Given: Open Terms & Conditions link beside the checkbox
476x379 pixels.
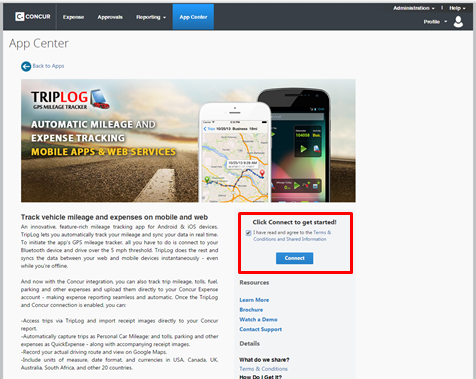Looking at the screenshot, I should [292, 236].
